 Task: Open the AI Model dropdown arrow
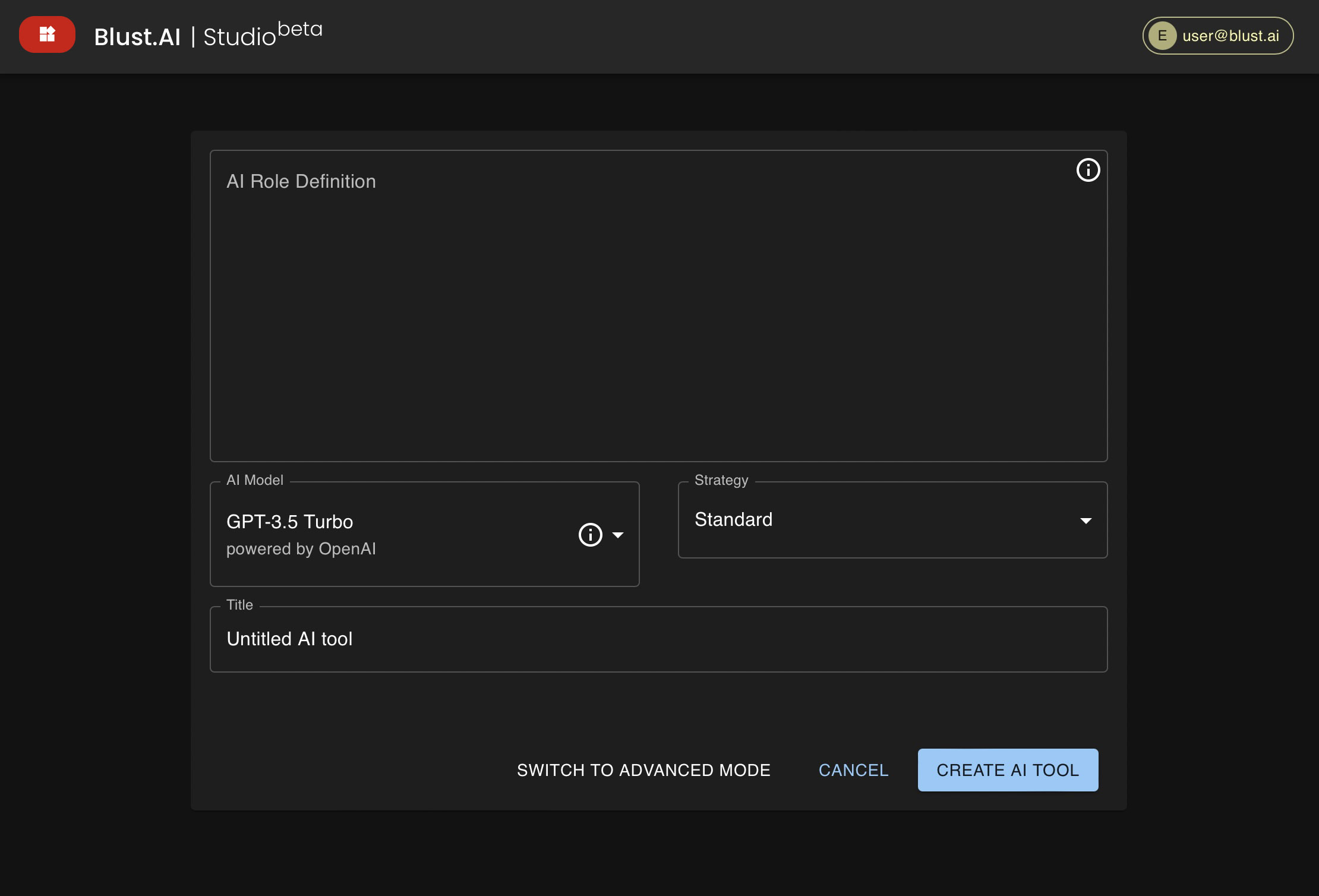tap(618, 535)
